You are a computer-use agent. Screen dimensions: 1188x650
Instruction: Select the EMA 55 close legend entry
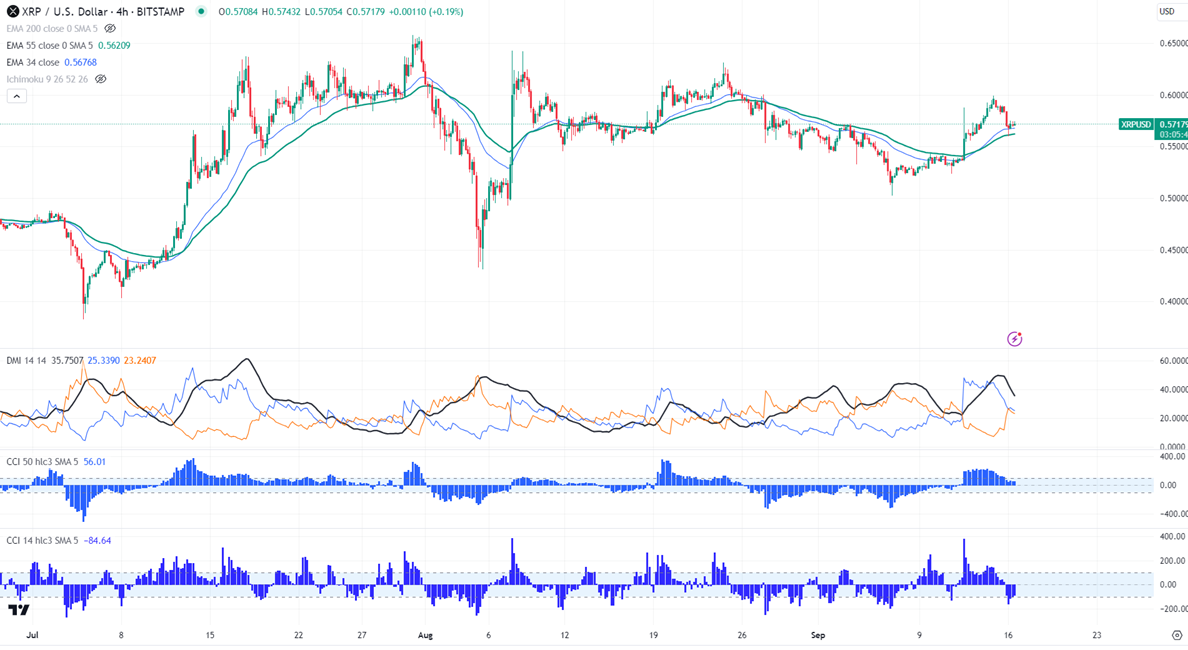tap(49, 45)
